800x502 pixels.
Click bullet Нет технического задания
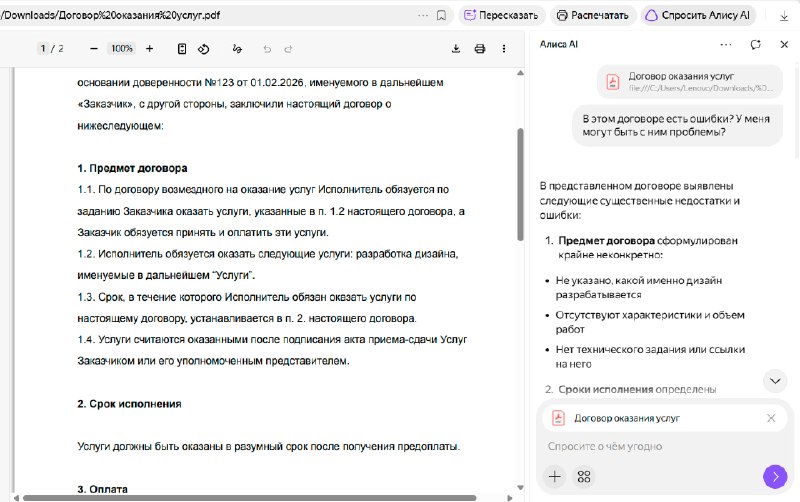pyautogui.click(x=650, y=357)
